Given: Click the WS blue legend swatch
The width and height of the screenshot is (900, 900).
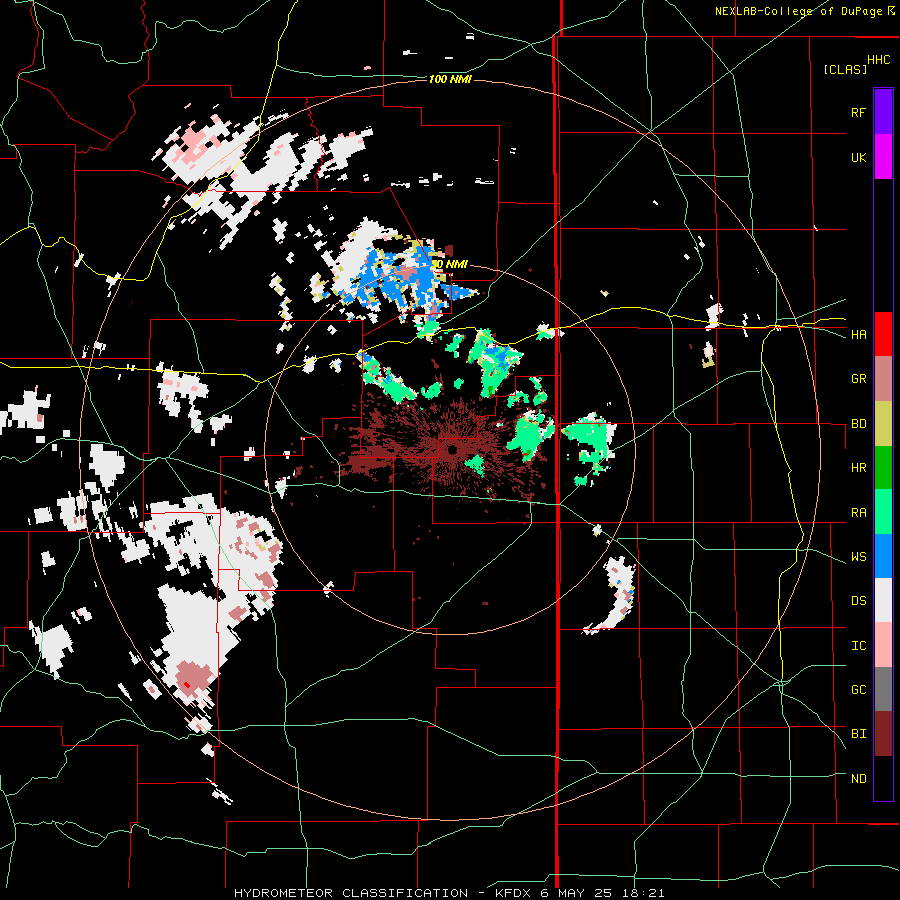Looking at the screenshot, I should tap(883, 556).
